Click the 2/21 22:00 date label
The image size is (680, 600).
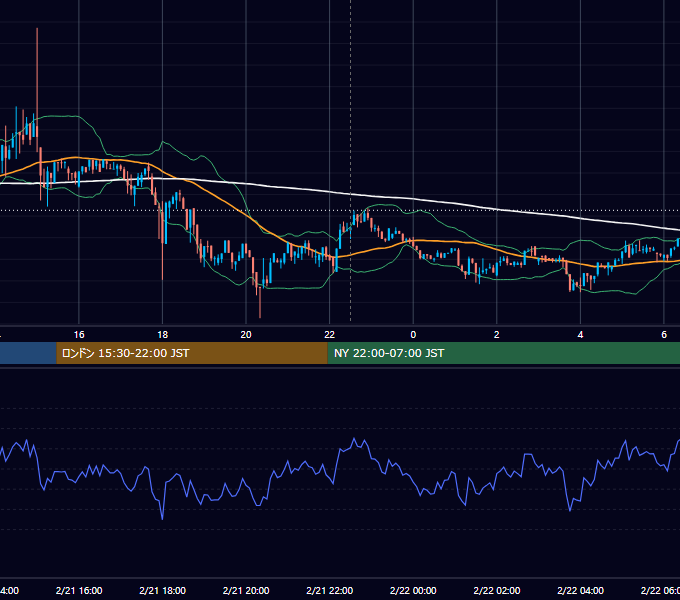[x=330, y=590]
